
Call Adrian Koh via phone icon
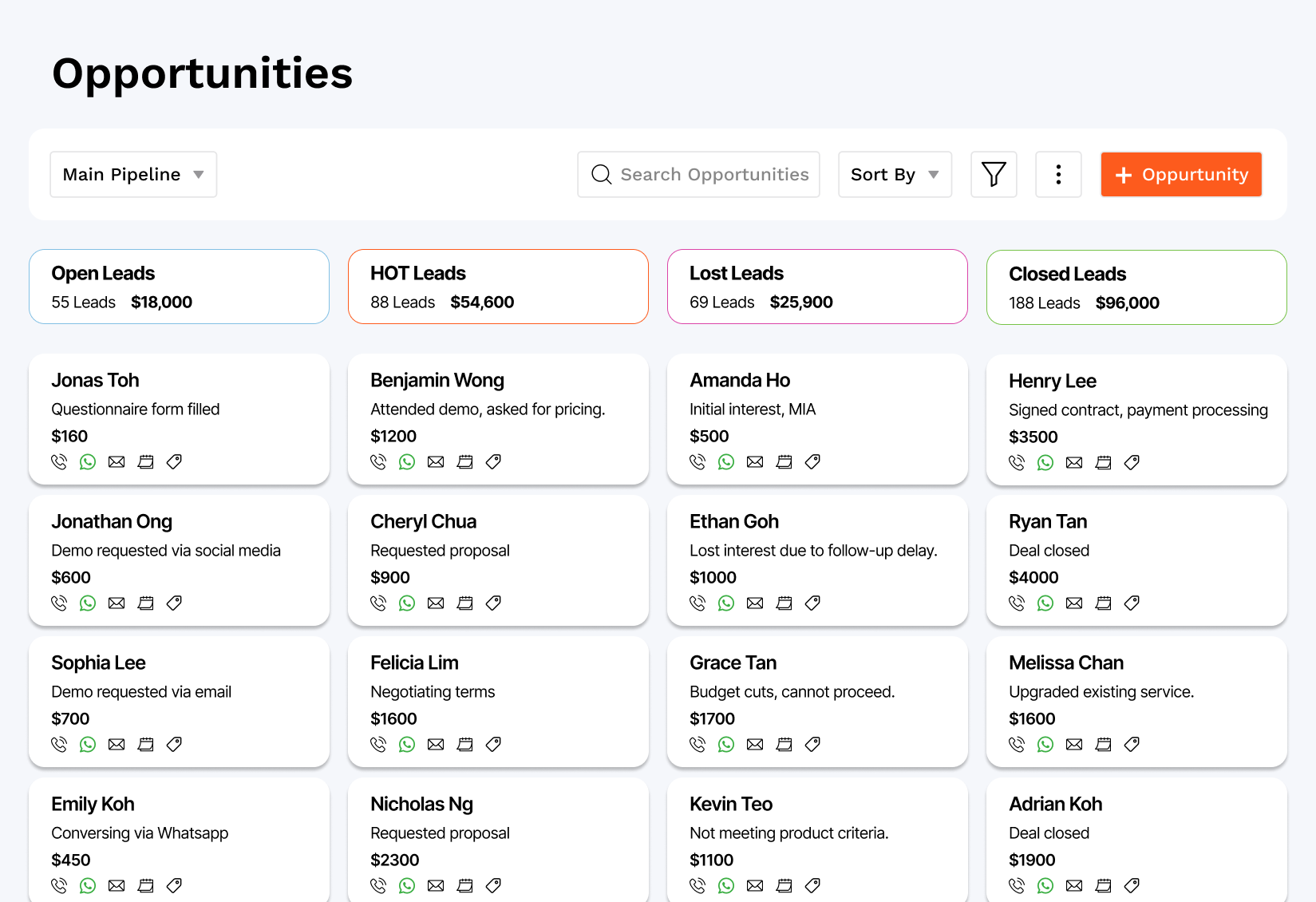(x=1017, y=885)
